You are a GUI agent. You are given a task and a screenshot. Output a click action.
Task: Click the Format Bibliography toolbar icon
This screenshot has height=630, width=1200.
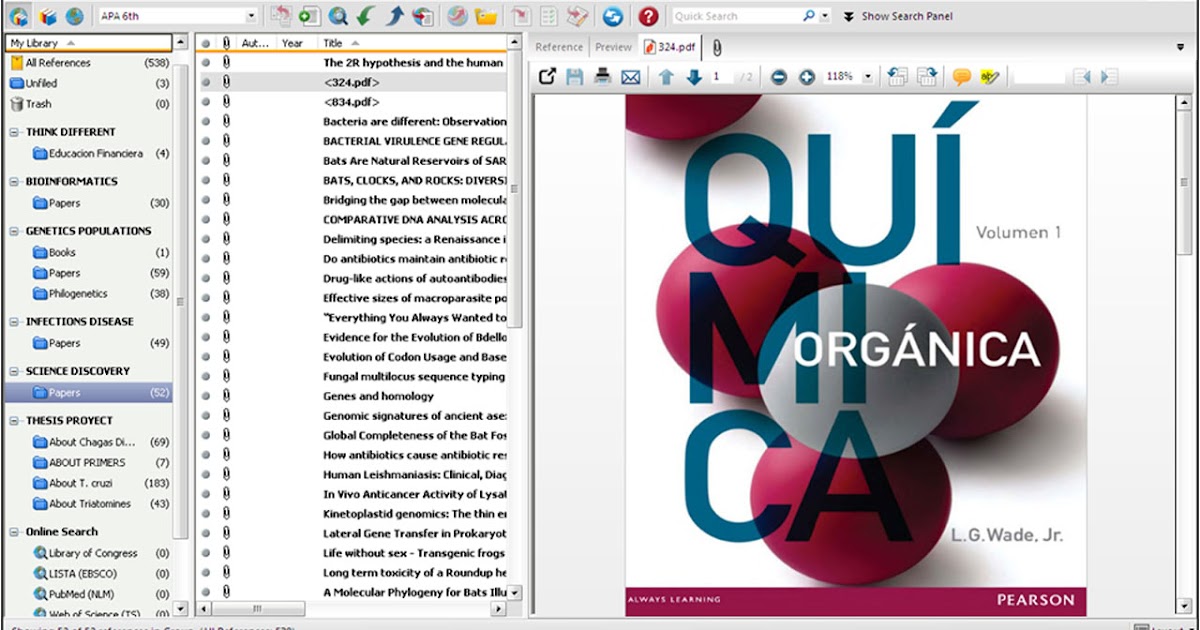point(548,16)
